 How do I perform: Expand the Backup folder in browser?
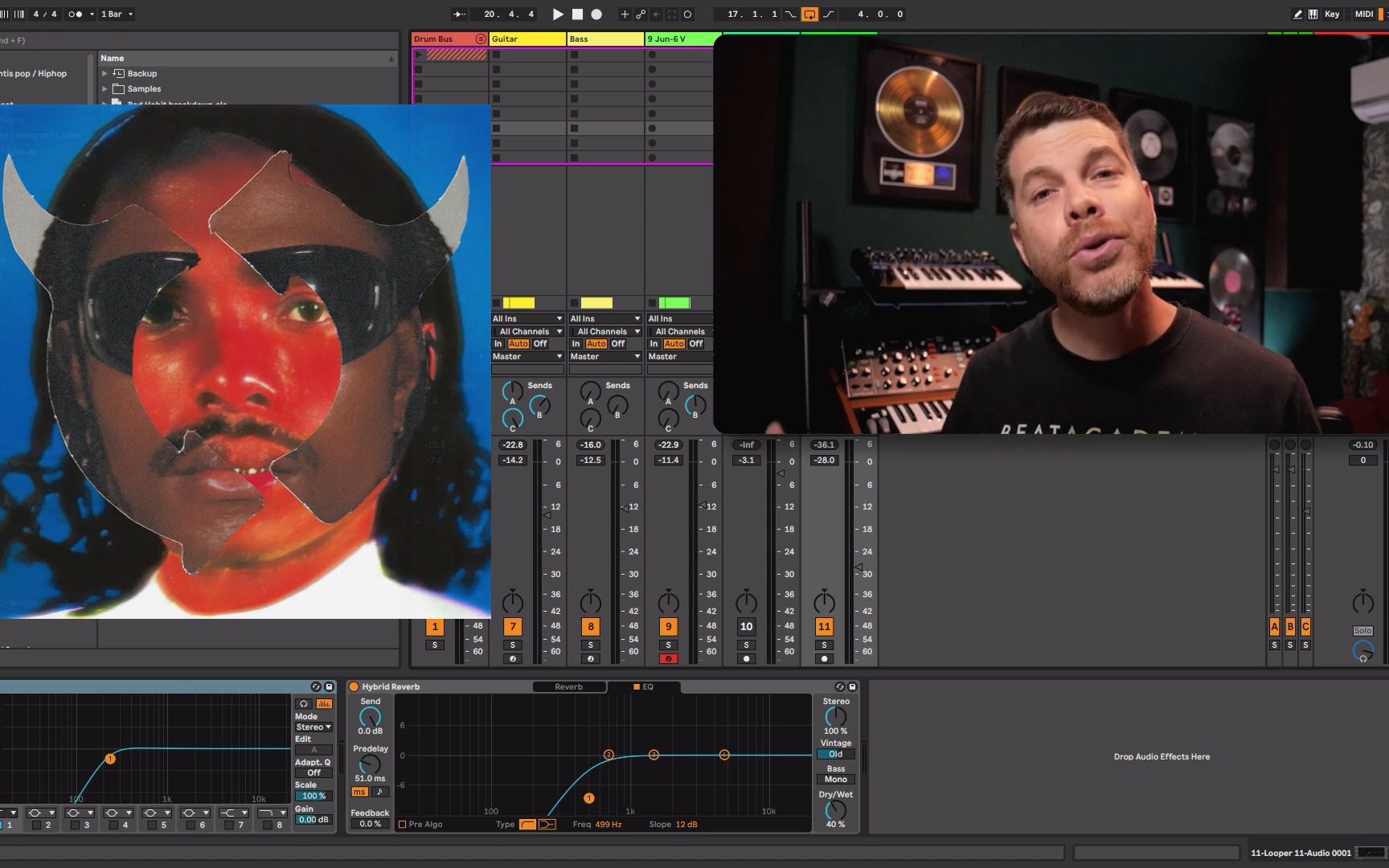104,73
